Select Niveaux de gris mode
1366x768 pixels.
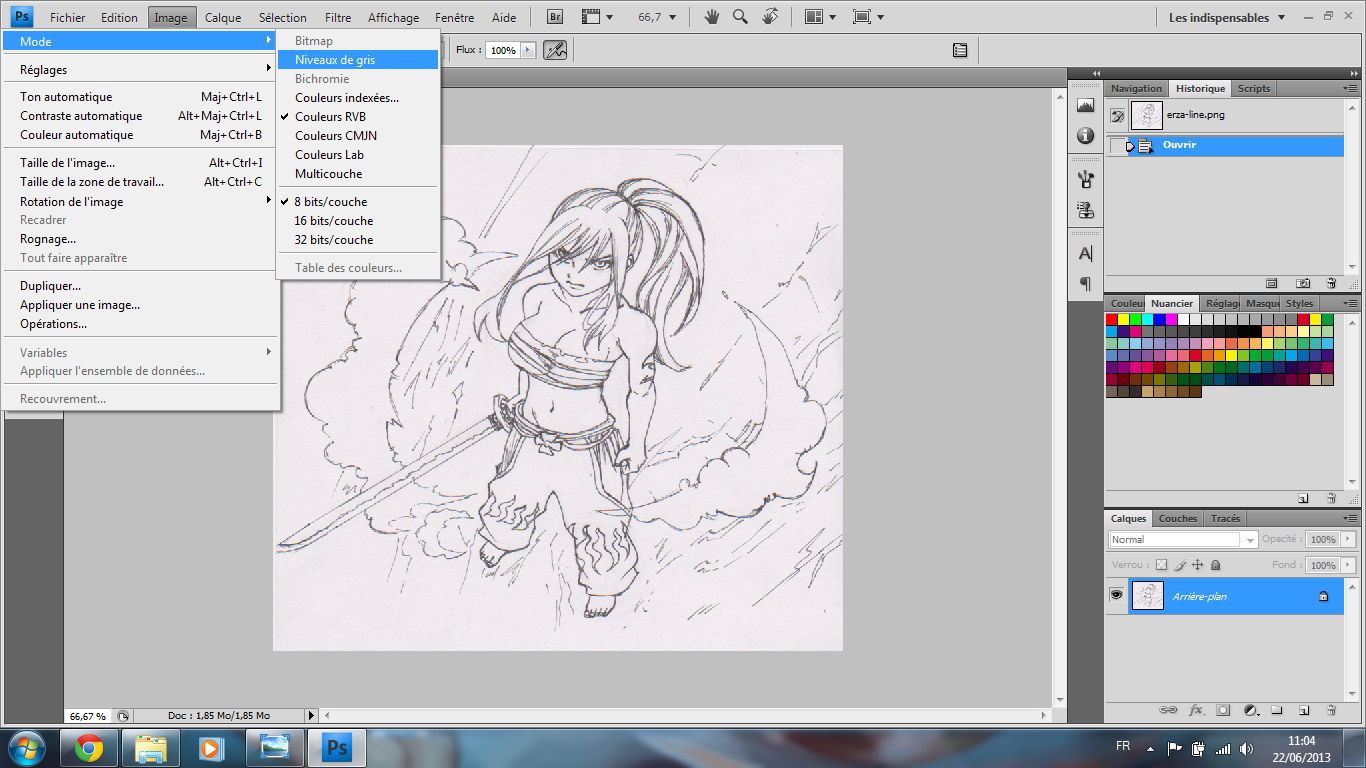(358, 60)
